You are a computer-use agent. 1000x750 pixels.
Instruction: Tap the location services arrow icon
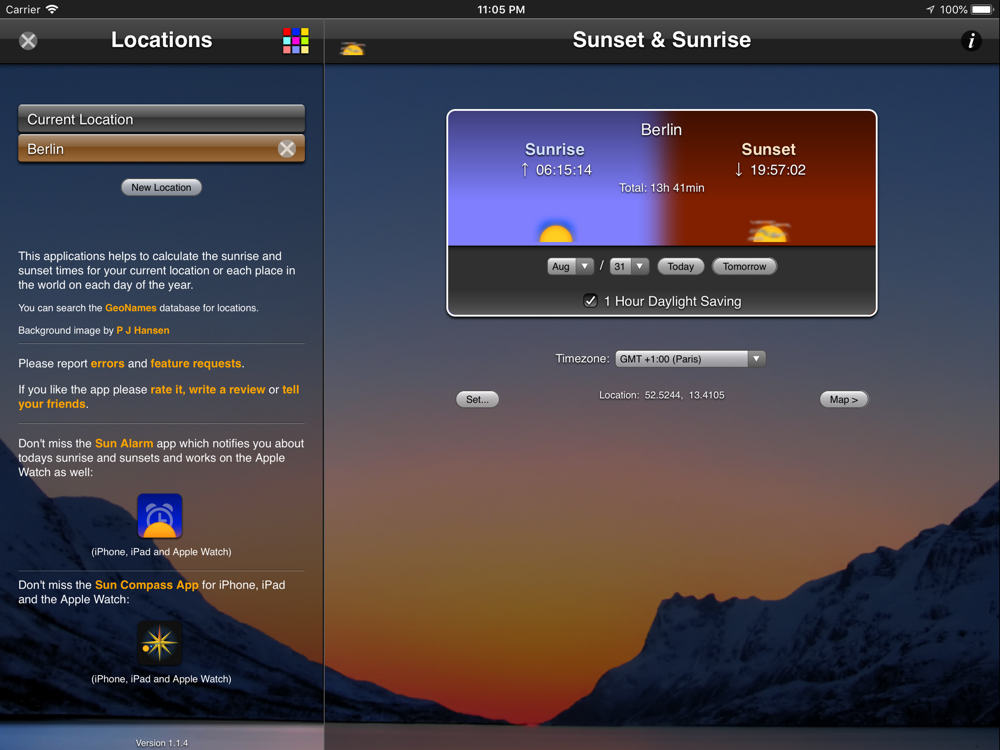(930, 10)
